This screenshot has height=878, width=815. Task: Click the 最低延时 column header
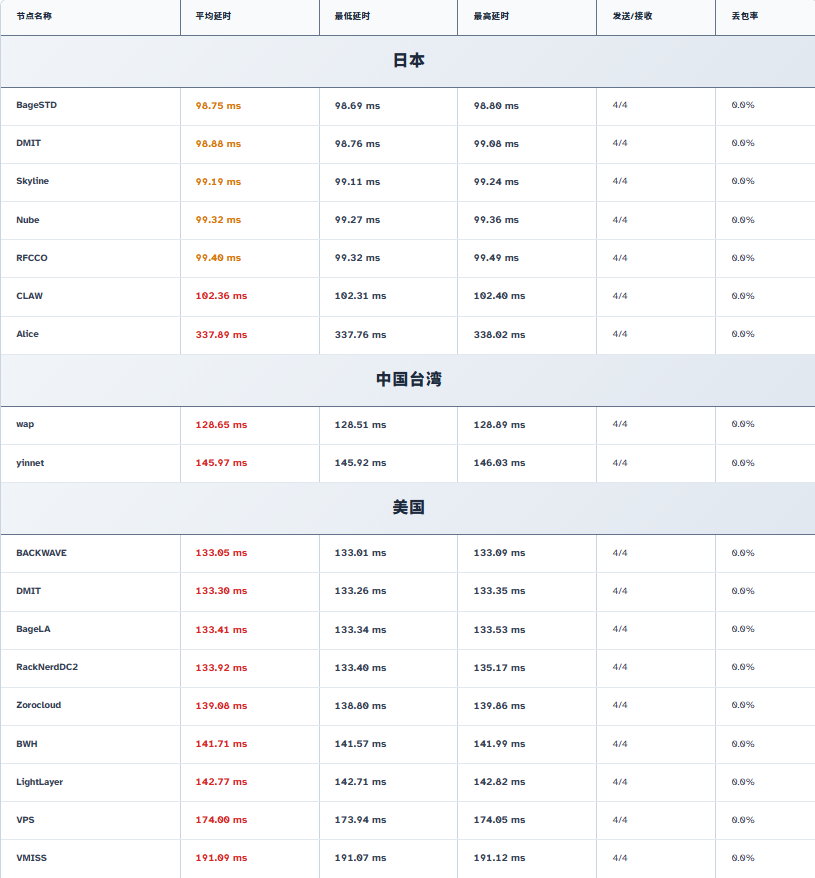coord(351,17)
